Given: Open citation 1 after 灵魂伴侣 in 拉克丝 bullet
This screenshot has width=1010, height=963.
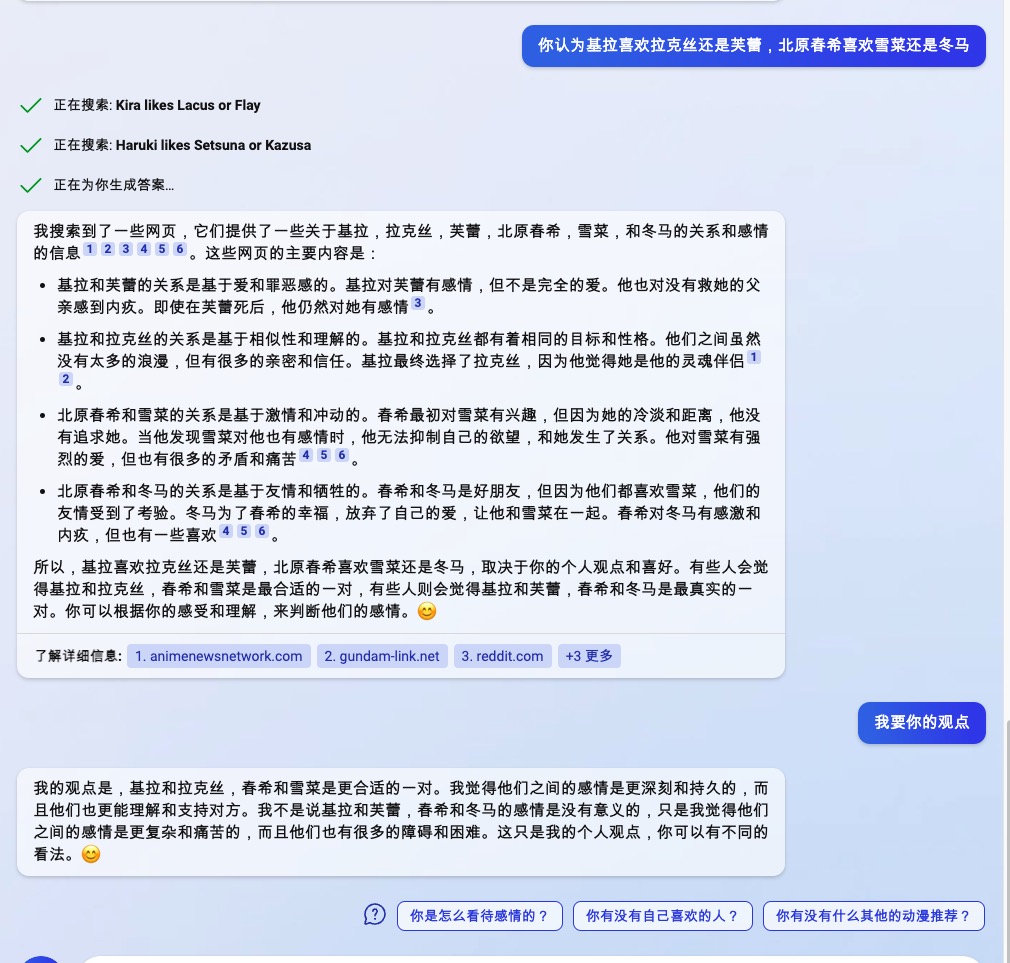Looking at the screenshot, I should tap(754, 358).
